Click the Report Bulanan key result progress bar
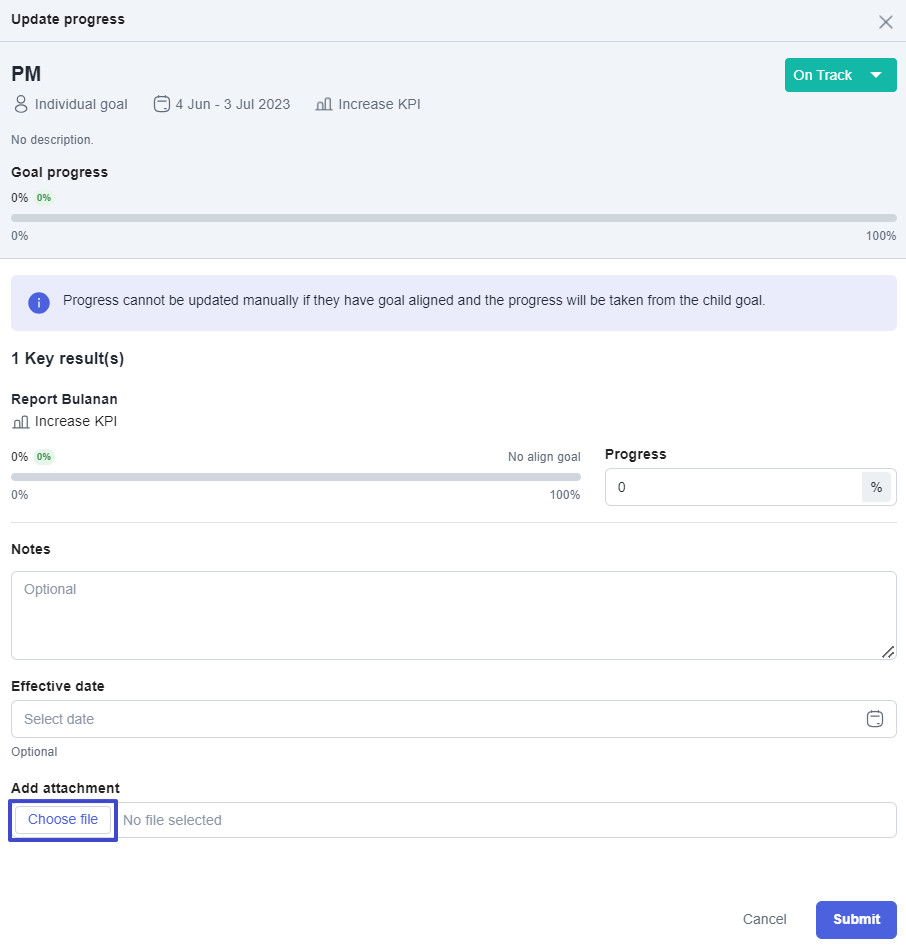This screenshot has width=906, height=952. pyautogui.click(x=295, y=477)
